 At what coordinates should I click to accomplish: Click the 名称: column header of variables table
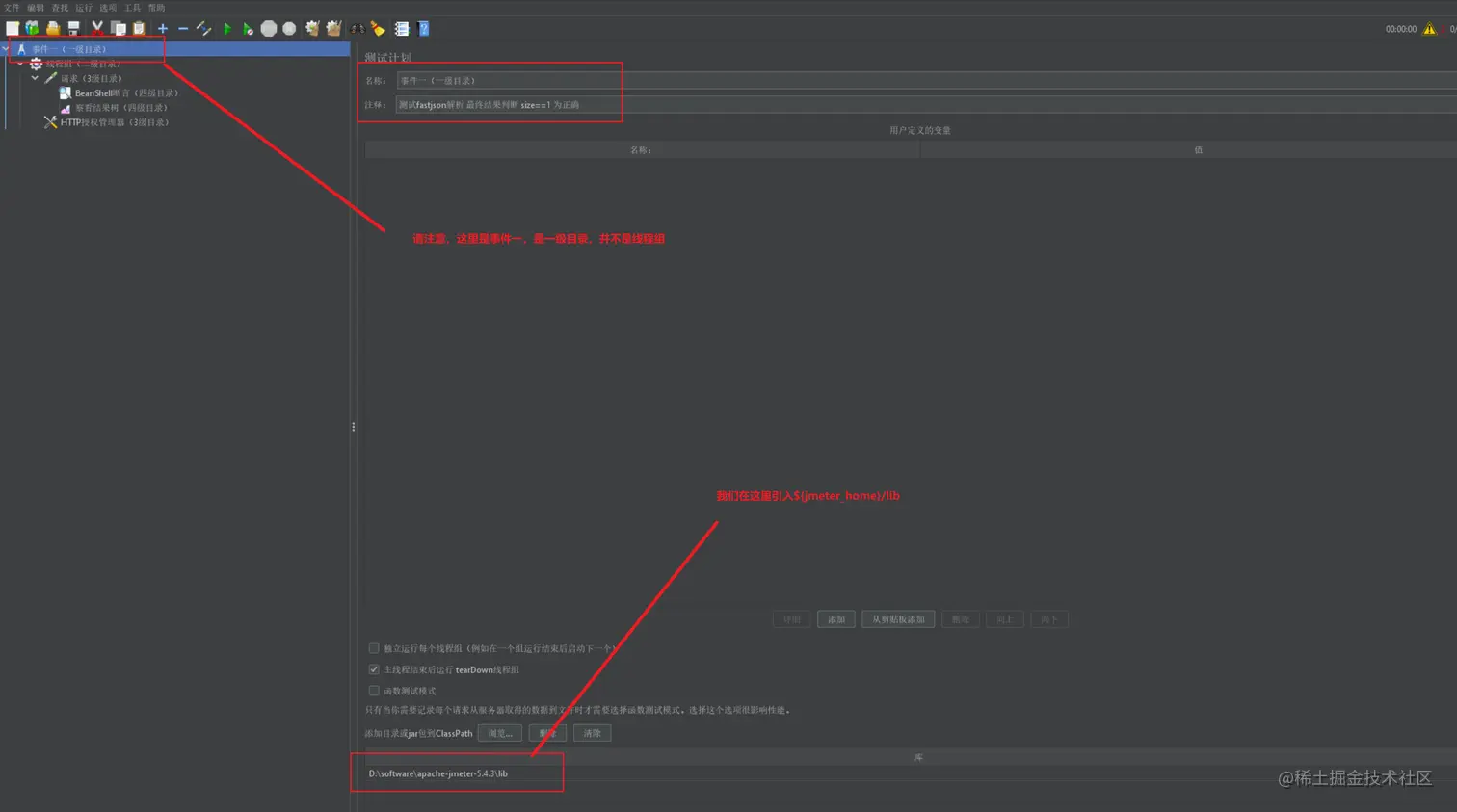pyautogui.click(x=641, y=150)
